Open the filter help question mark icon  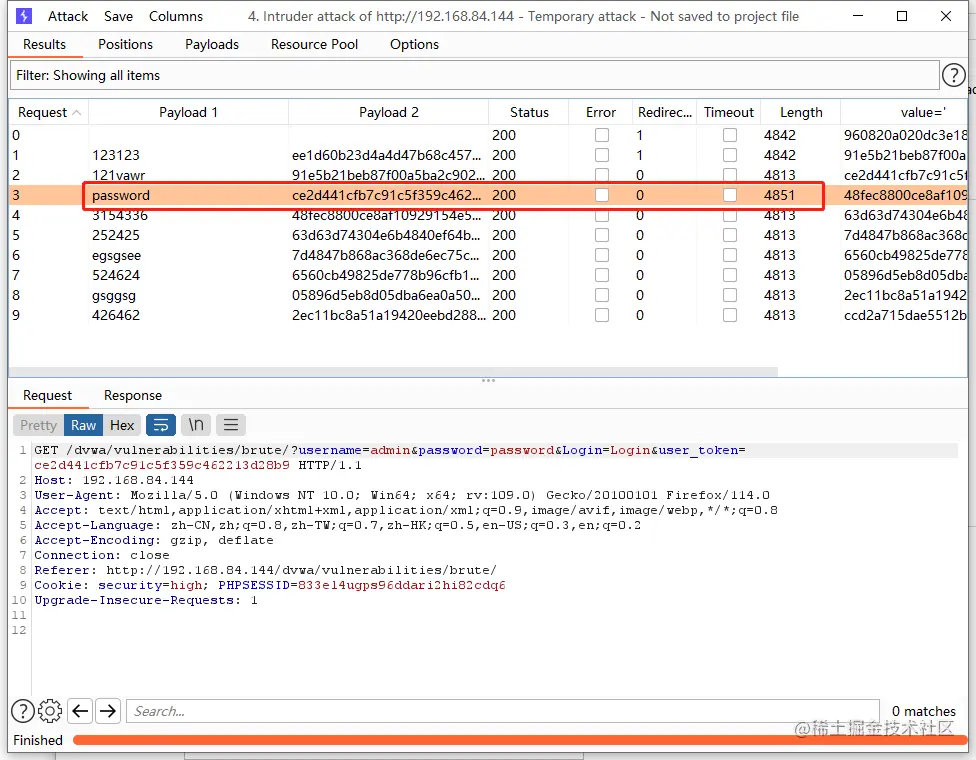[x=953, y=75]
